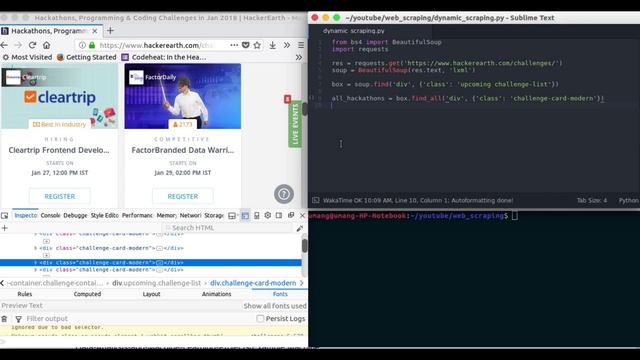Expand the highlighted challenge-card-modern div
Screen dimensions: 640x360
click(x=36, y=263)
